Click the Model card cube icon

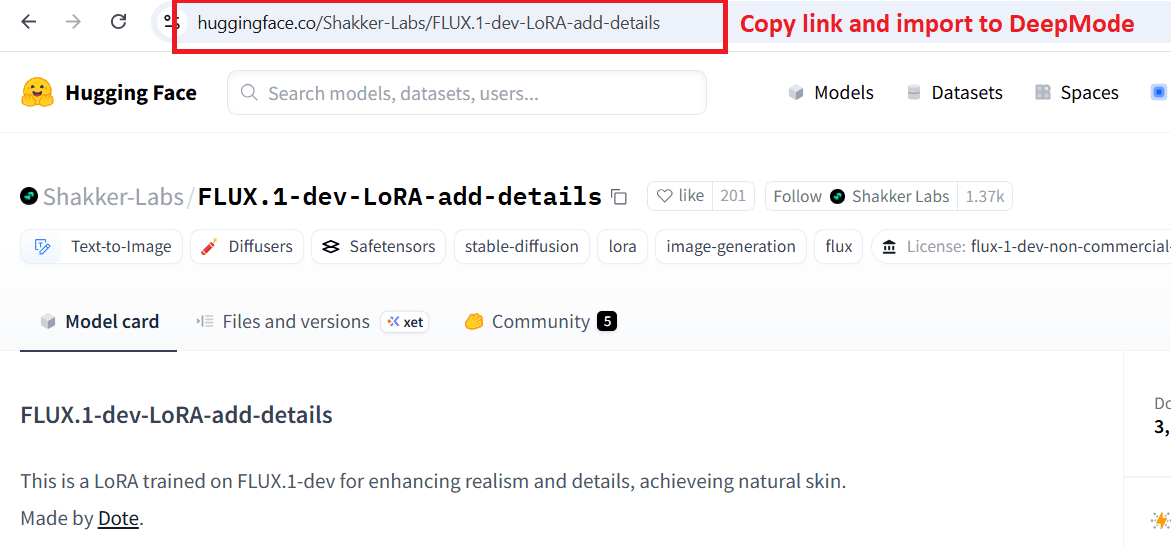(49, 322)
